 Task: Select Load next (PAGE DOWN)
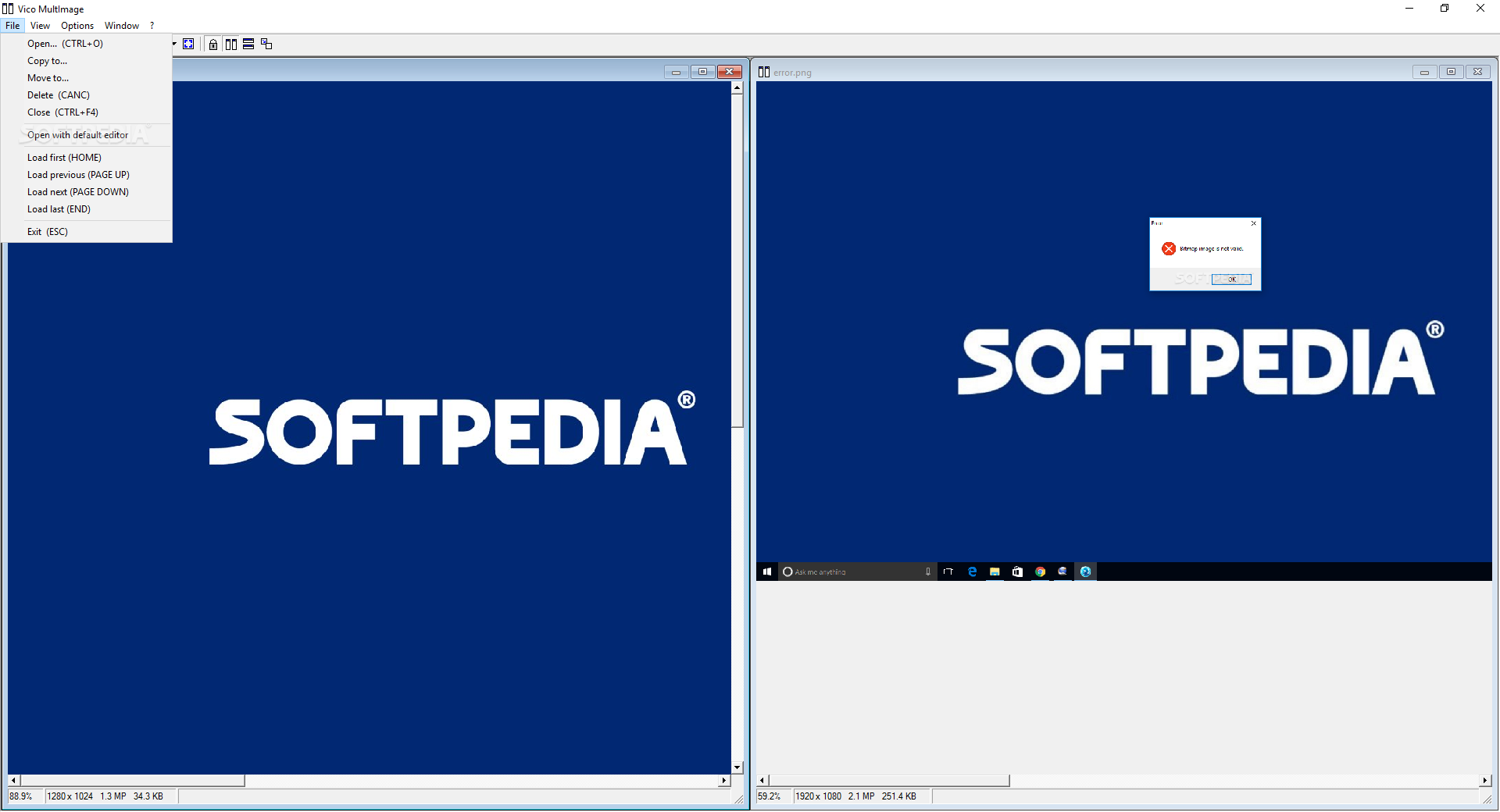click(x=87, y=192)
